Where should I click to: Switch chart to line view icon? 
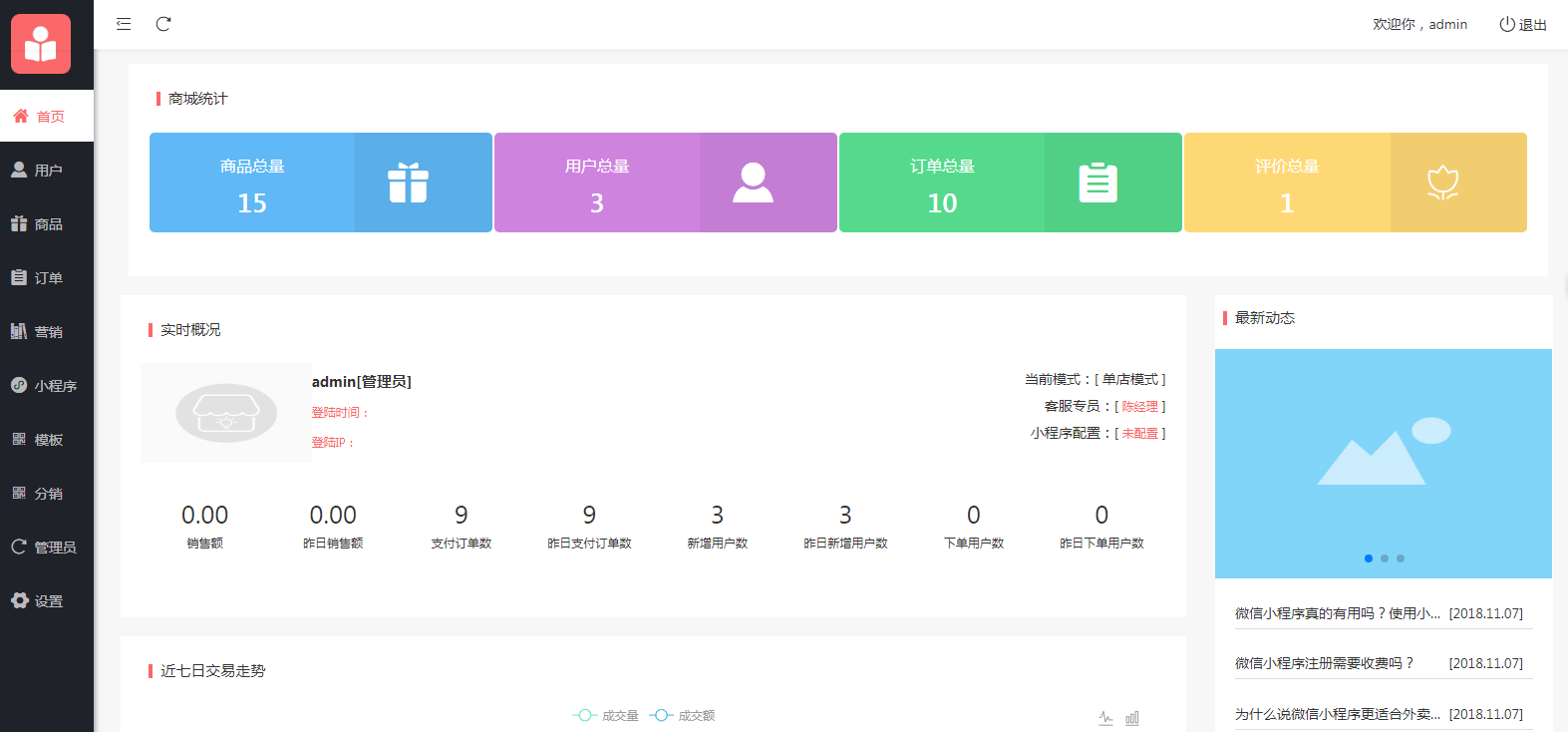(1106, 718)
